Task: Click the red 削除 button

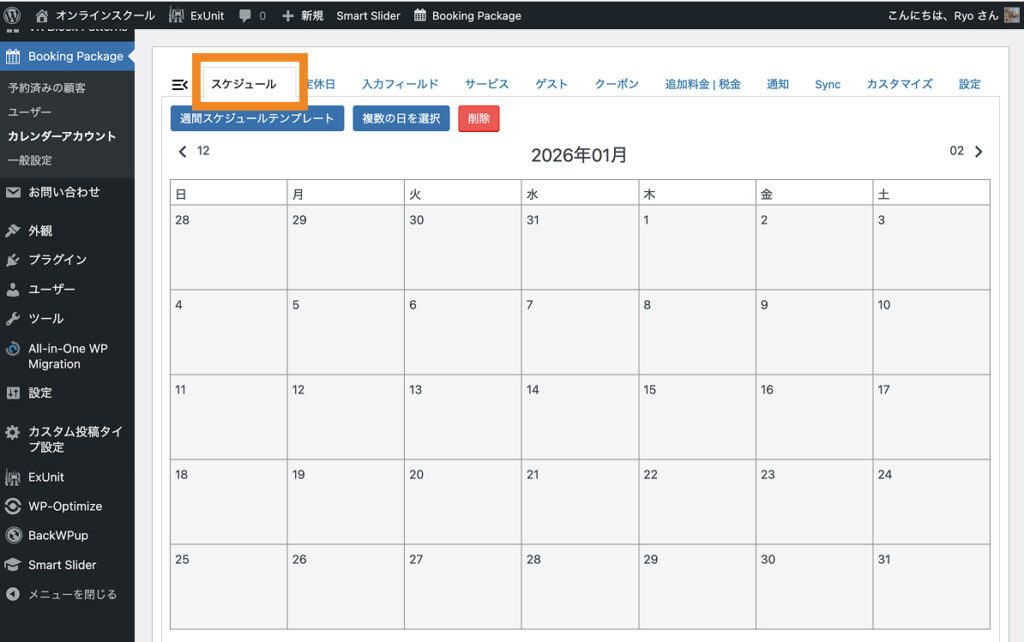Action: [x=478, y=119]
